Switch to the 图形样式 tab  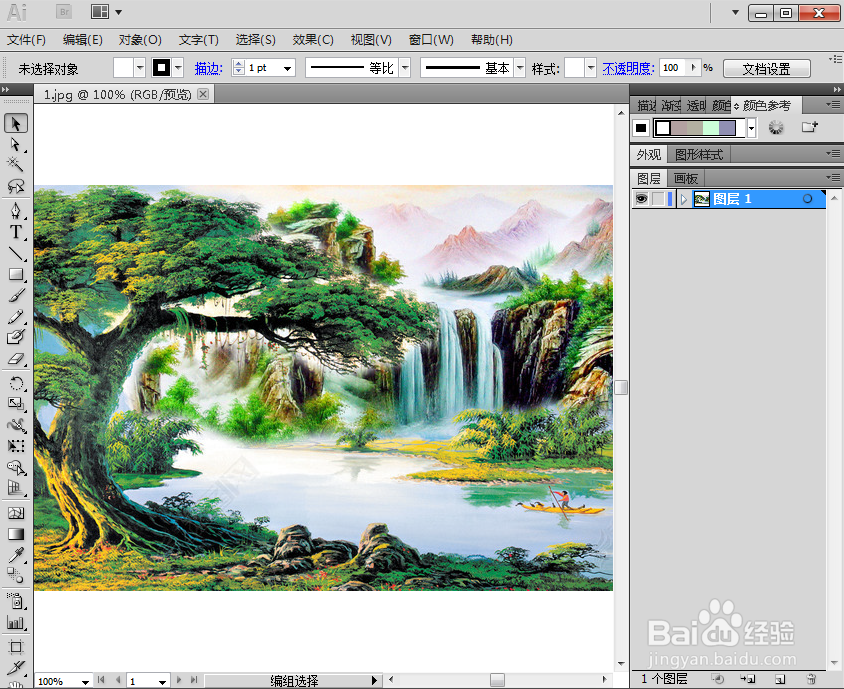click(699, 154)
